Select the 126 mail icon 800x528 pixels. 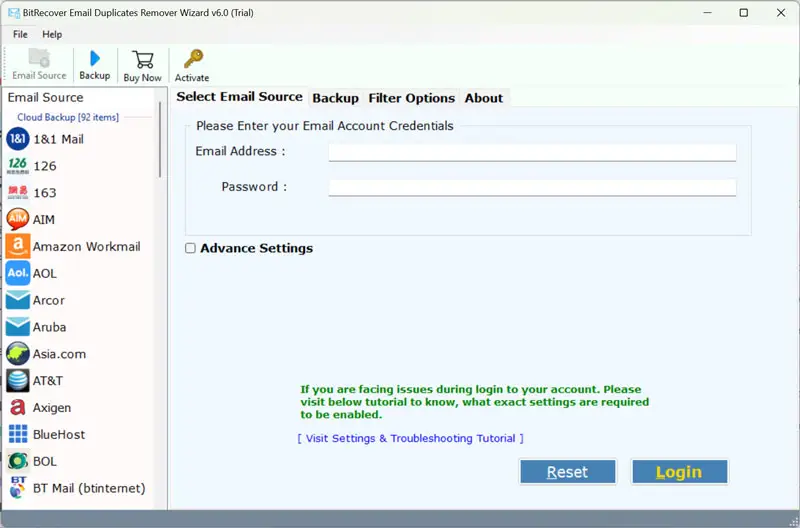[x=17, y=166]
